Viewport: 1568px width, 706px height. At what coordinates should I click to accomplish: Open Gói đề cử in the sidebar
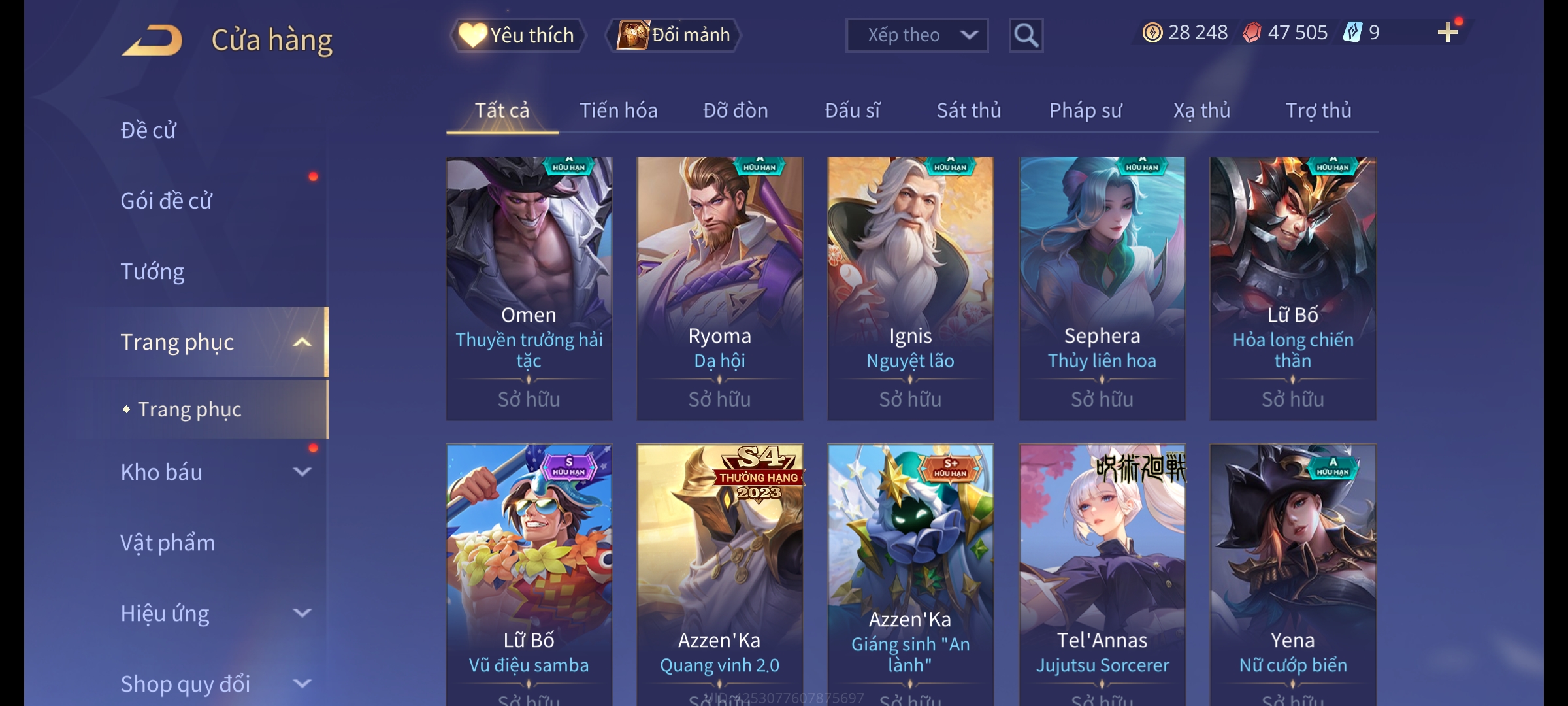166,201
